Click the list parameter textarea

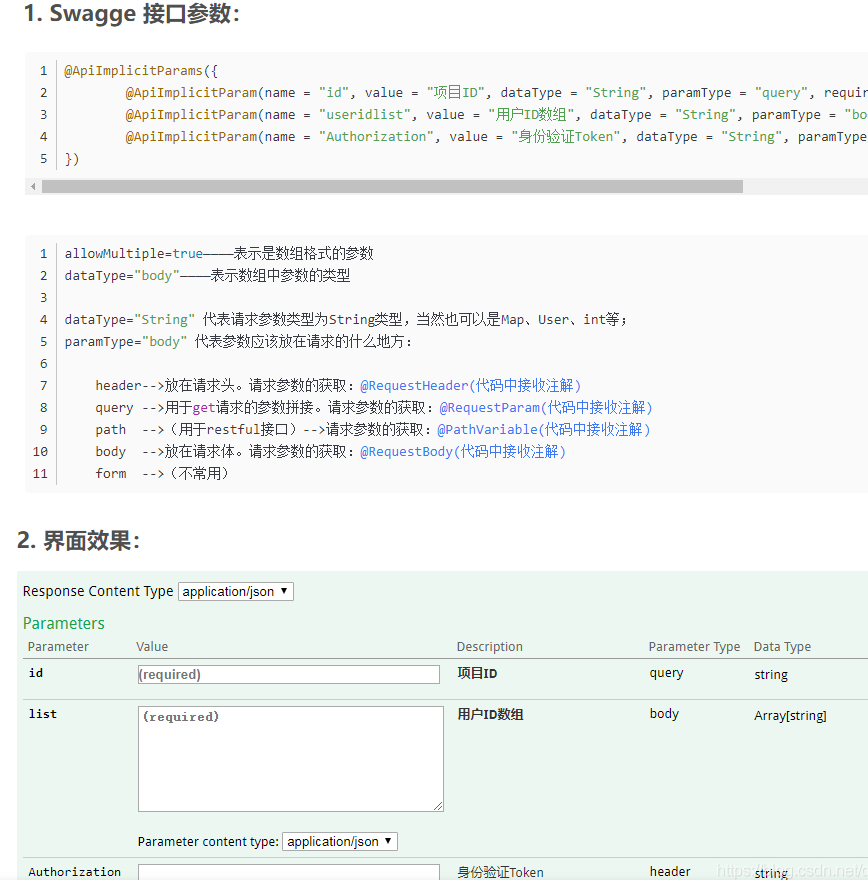click(x=291, y=758)
